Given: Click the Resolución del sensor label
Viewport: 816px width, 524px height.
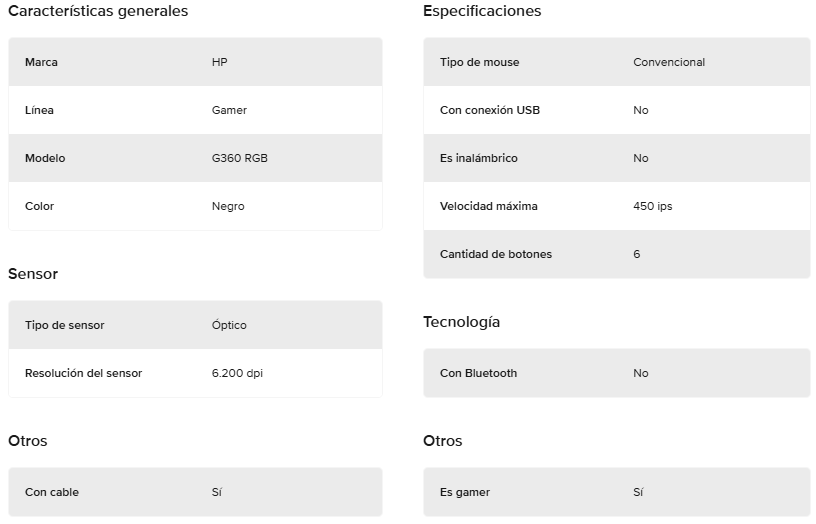Looking at the screenshot, I should (83, 373).
